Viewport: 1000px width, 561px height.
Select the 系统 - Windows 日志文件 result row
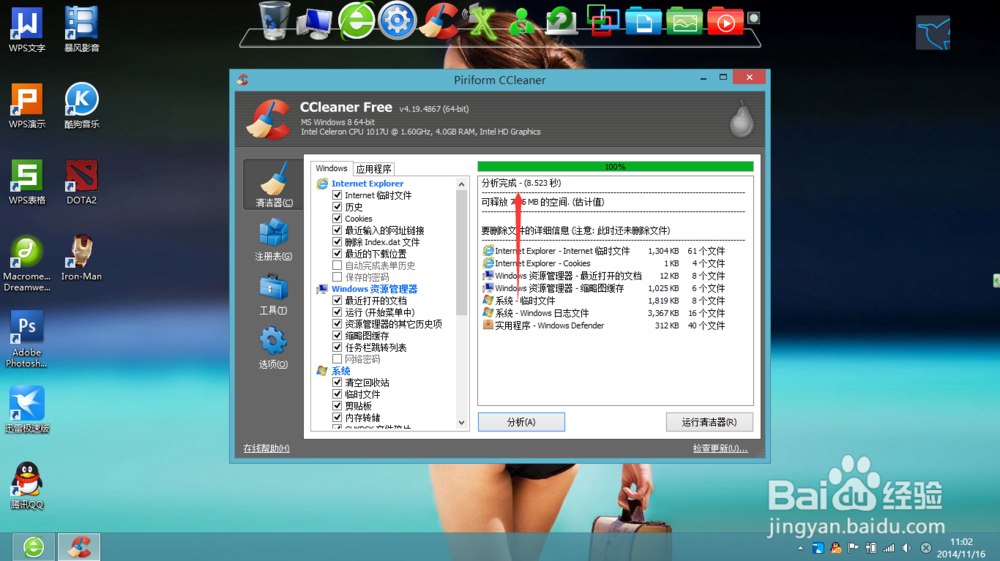tap(603, 313)
